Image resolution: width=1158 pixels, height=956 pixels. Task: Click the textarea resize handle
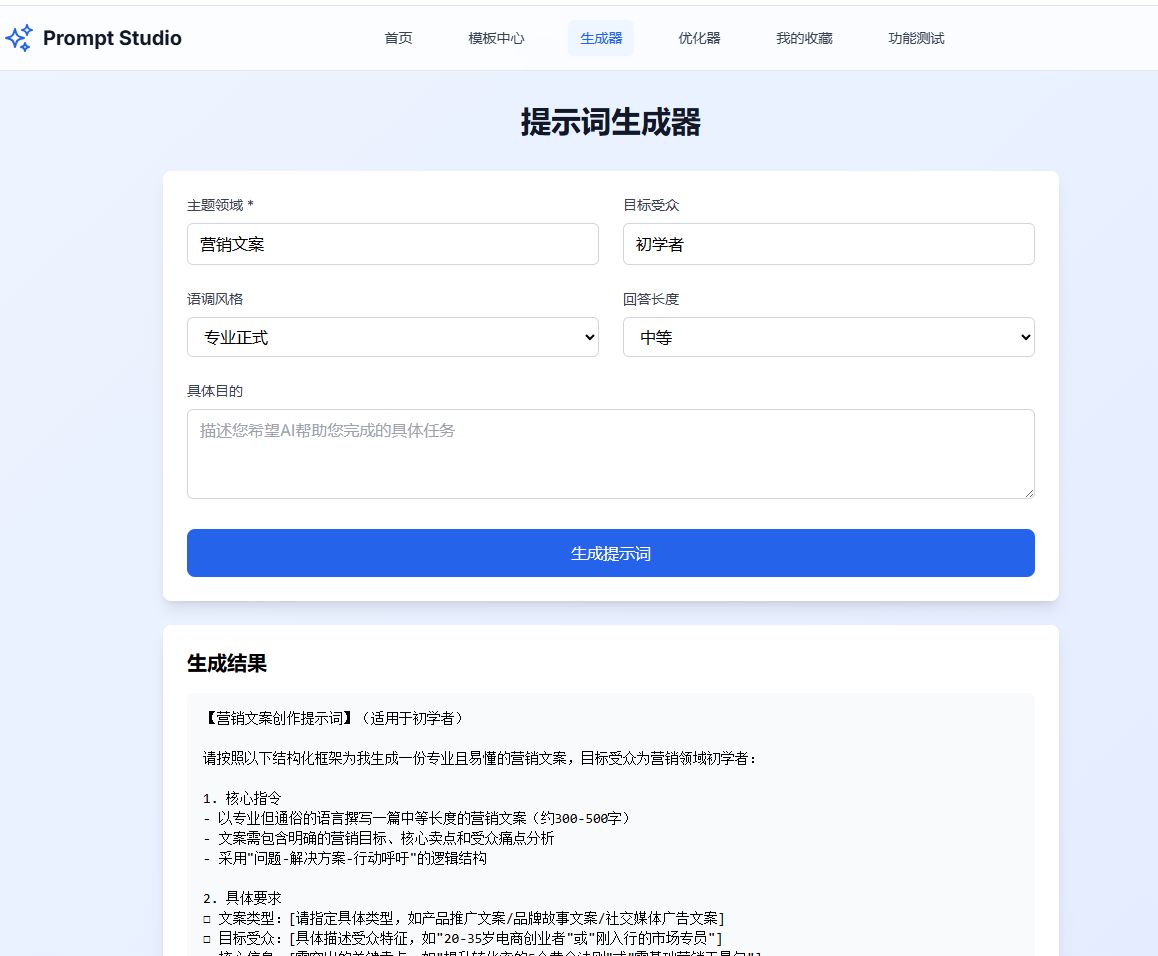(1029, 491)
